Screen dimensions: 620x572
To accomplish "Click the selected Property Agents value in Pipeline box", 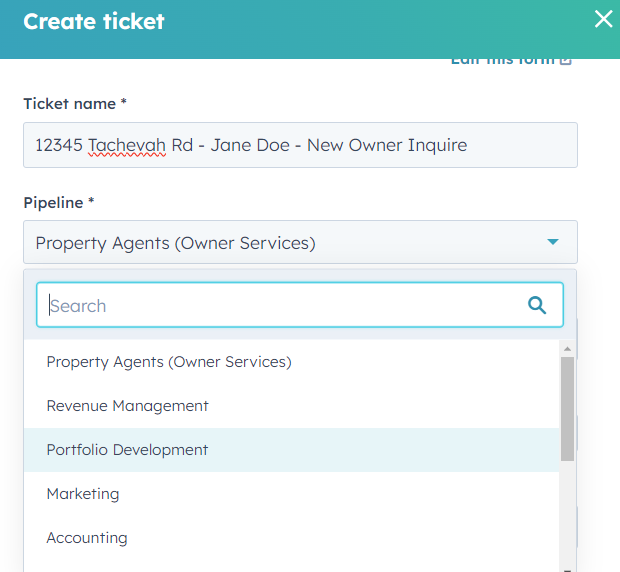I will coord(176,243).
